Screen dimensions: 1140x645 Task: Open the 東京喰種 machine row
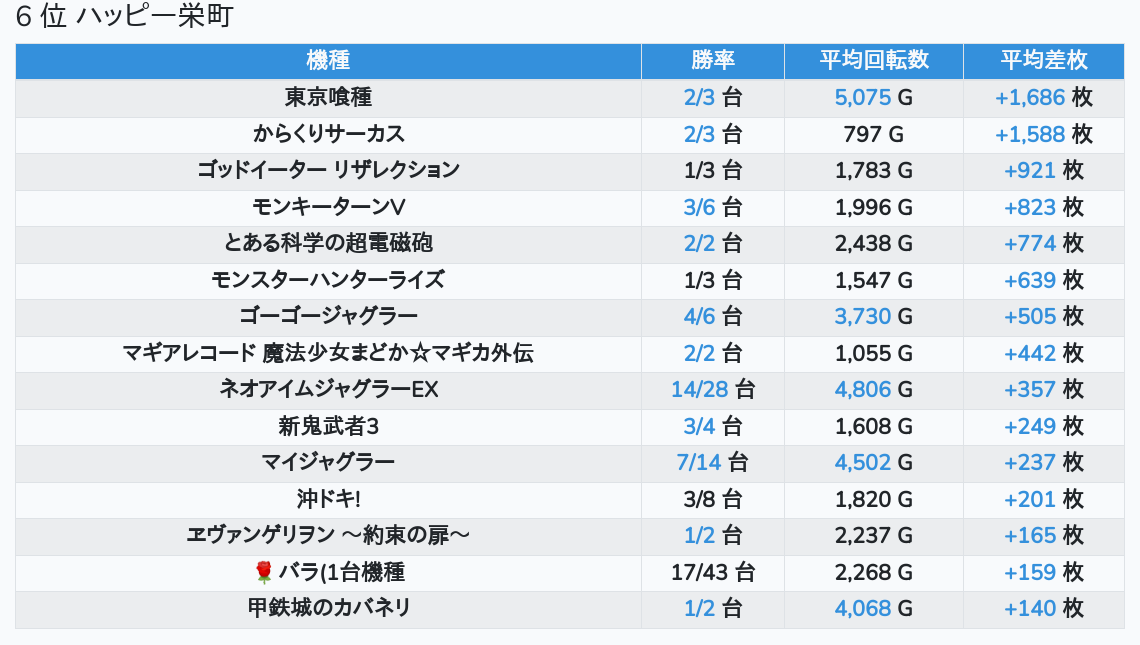click(x=328, y=98)
